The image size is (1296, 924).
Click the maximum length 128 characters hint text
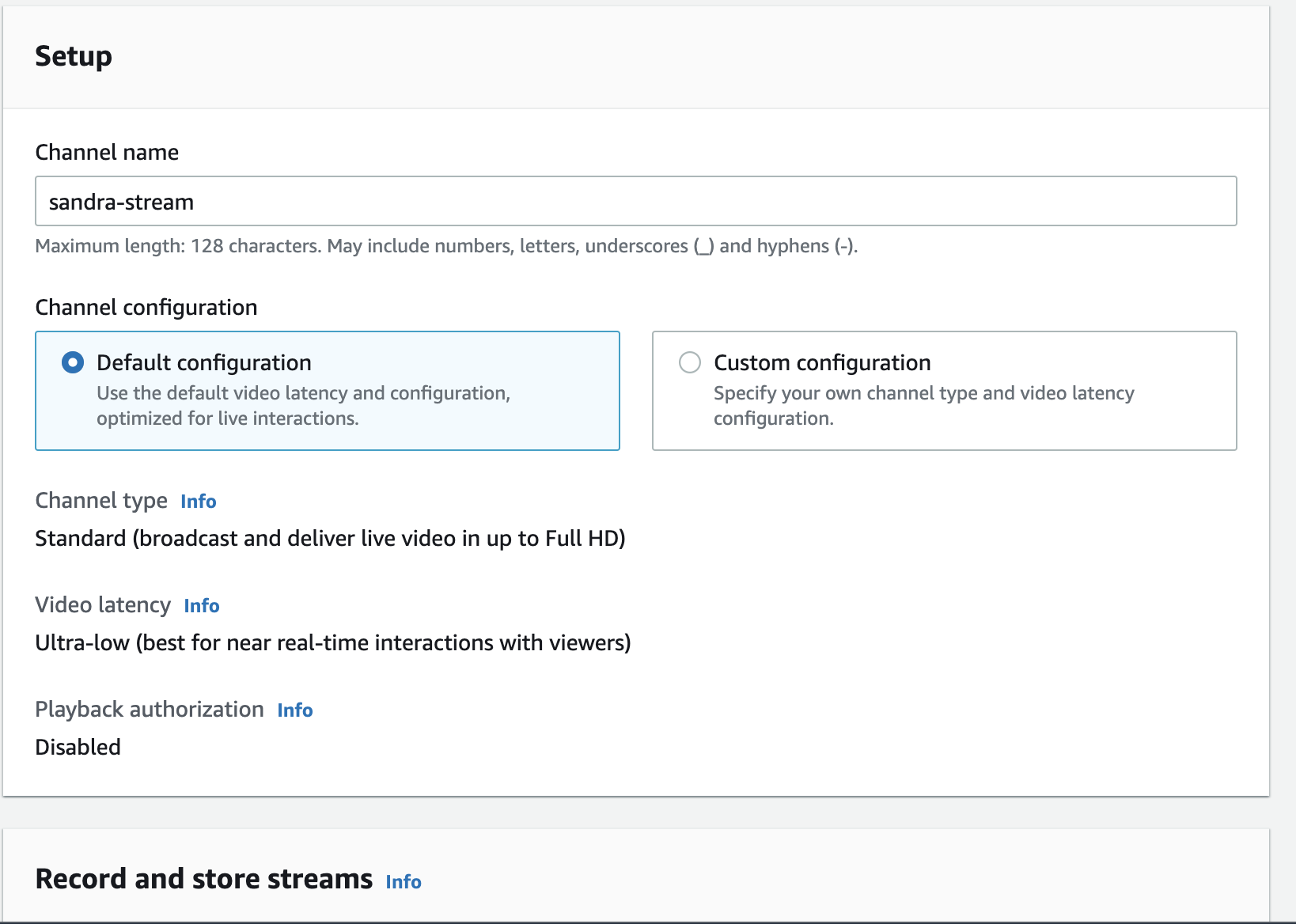point(446,246)
